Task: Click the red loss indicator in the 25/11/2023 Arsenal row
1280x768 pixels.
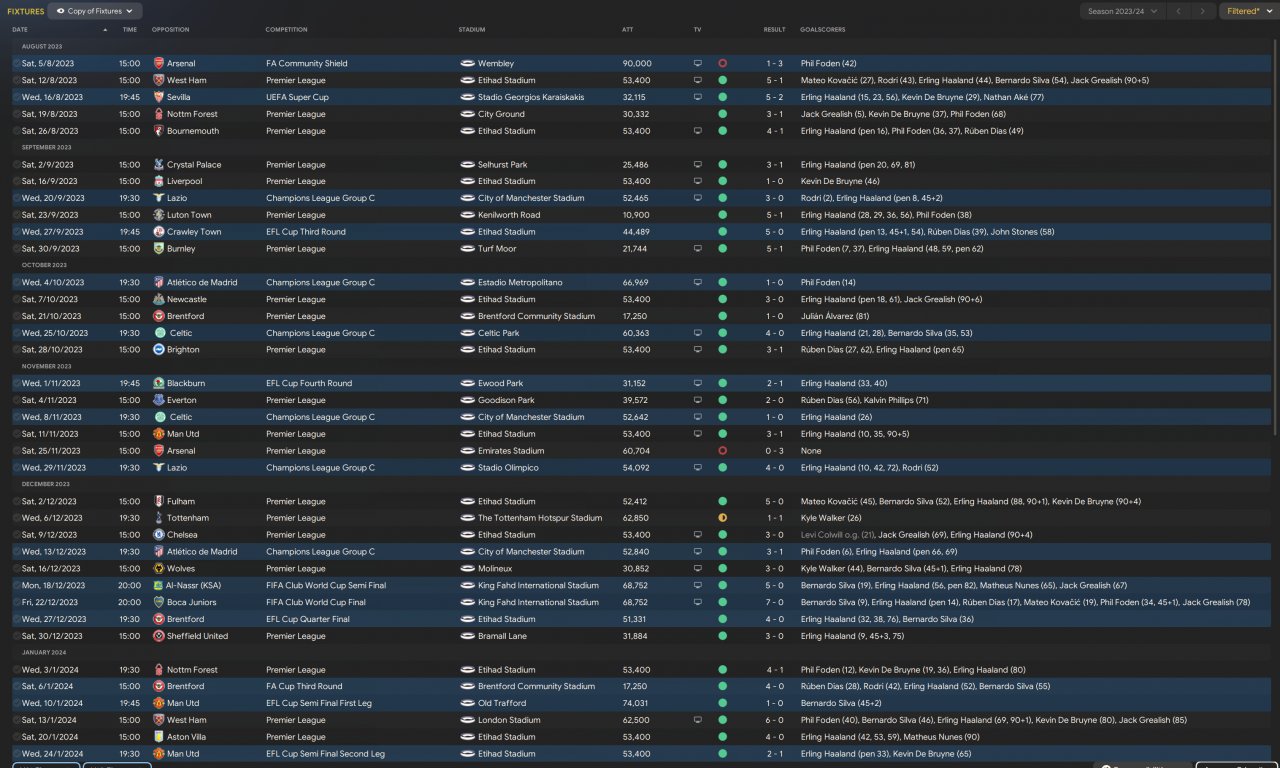Action: click(x=722, y=451)
